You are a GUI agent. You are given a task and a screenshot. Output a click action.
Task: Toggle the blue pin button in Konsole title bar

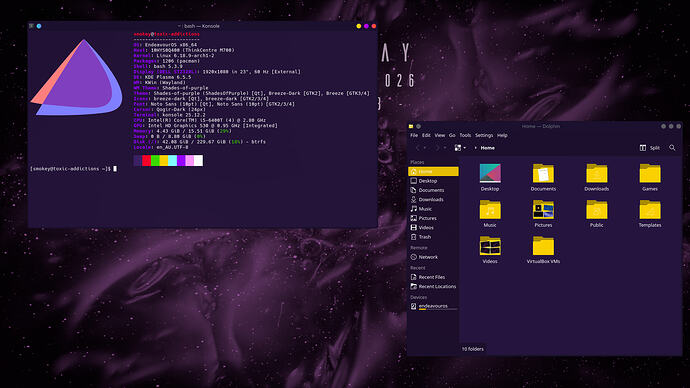point(39,26)
